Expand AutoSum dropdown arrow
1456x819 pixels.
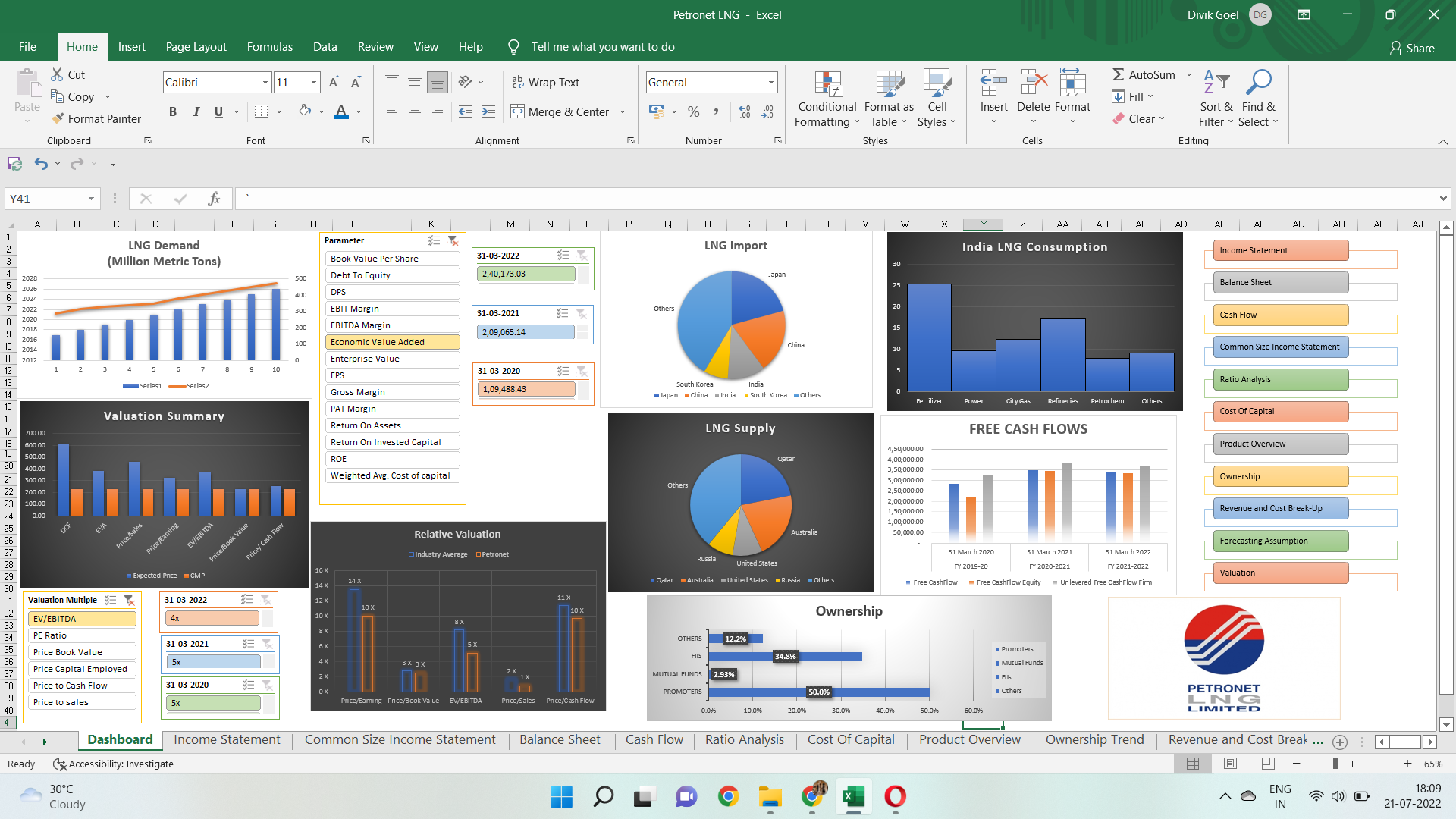pos(1188,74)
